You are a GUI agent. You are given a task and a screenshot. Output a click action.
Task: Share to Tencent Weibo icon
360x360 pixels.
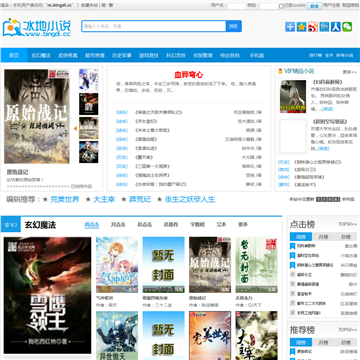pos(324,27)
